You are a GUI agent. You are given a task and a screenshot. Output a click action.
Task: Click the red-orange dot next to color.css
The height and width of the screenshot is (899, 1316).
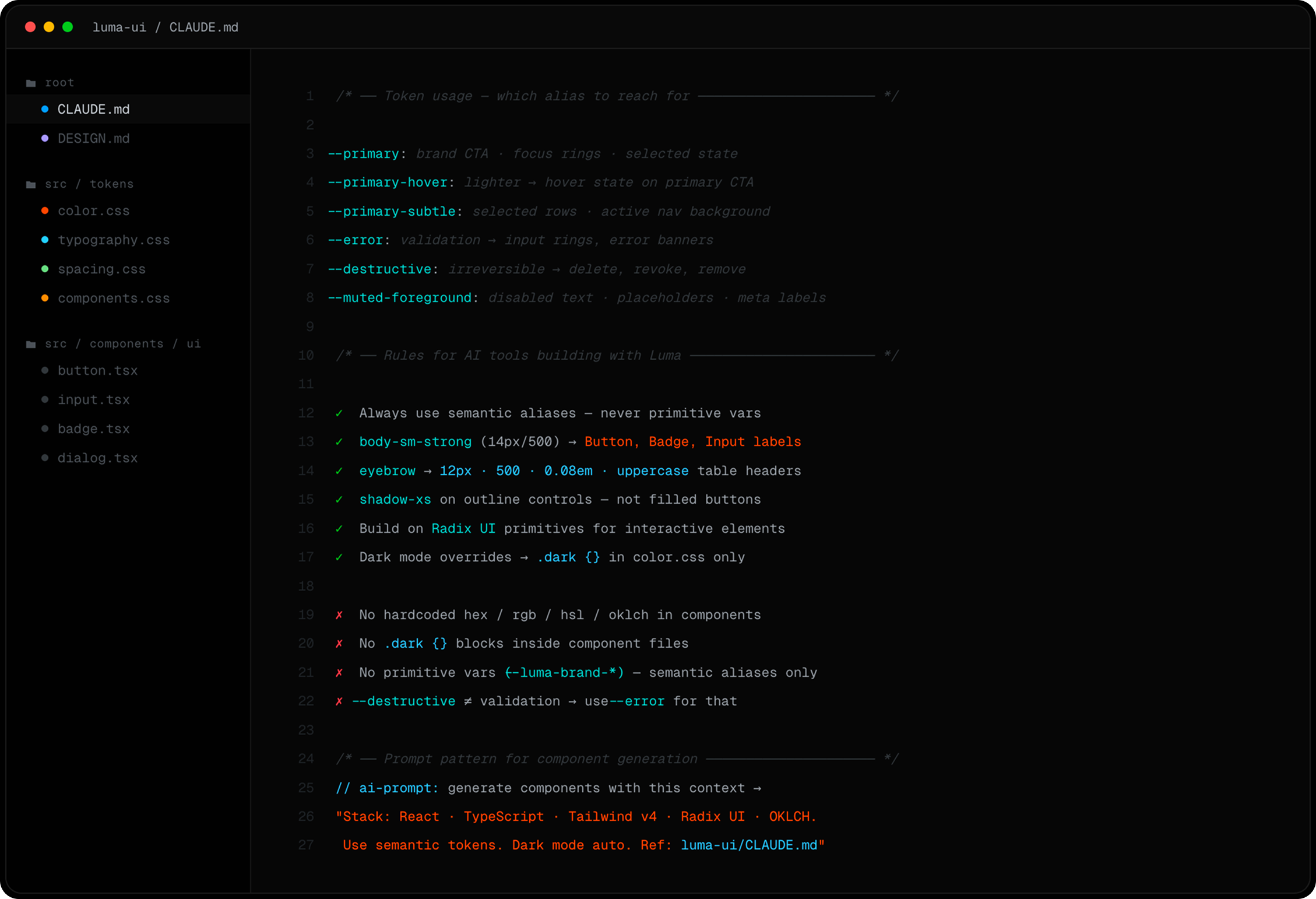[x=45, y=210]
